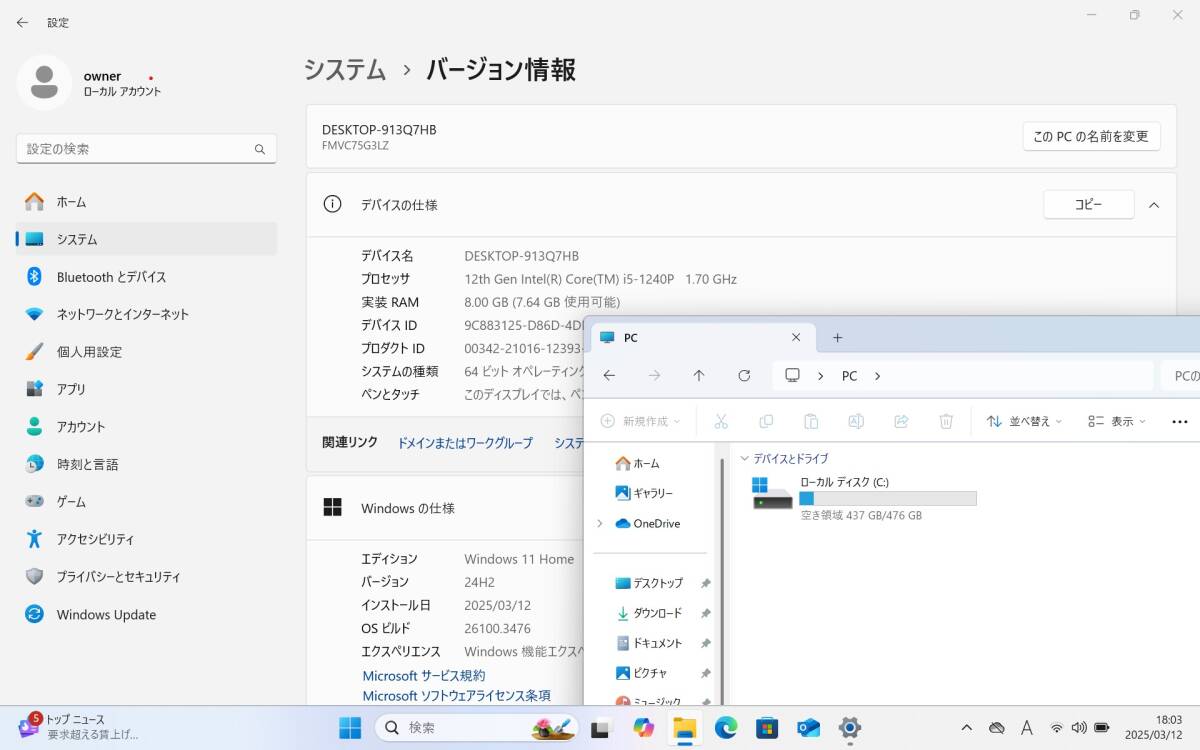Click the Explorer navigation pane scrollbar

[722, 581]
